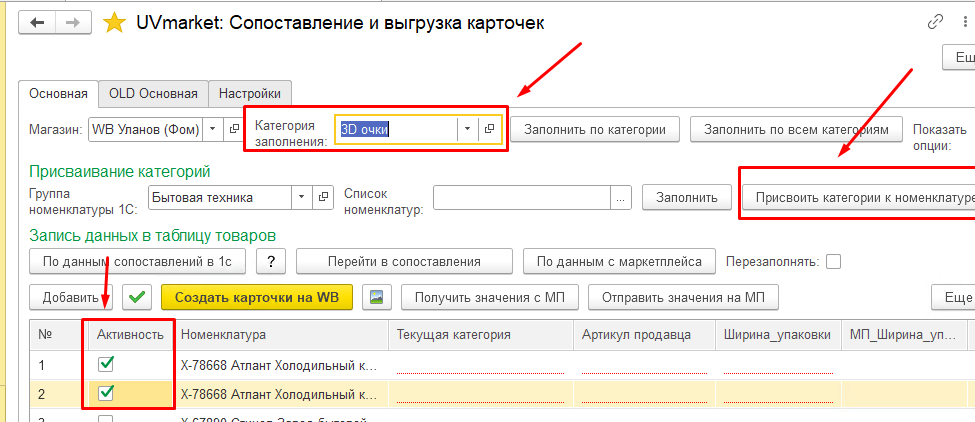Screen dimensions: 975x422
Task: Expand the Категория заполнения dropdown
Action: pos(467,129)
